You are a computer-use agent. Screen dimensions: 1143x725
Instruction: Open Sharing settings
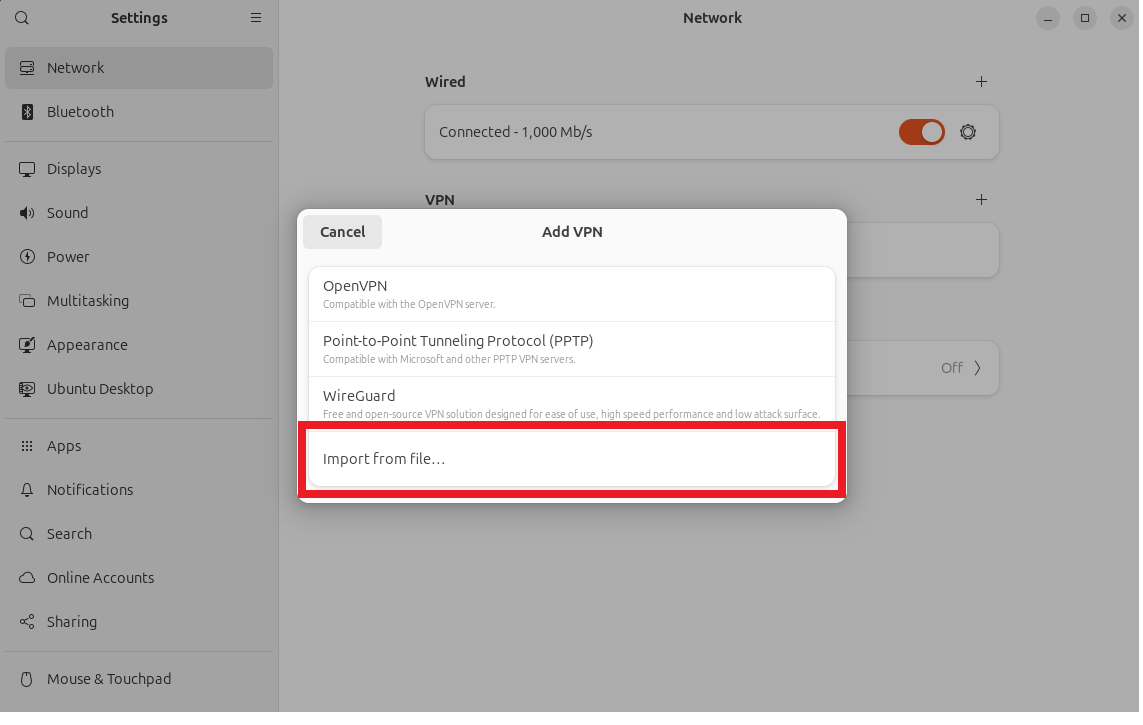pos(71,621)
